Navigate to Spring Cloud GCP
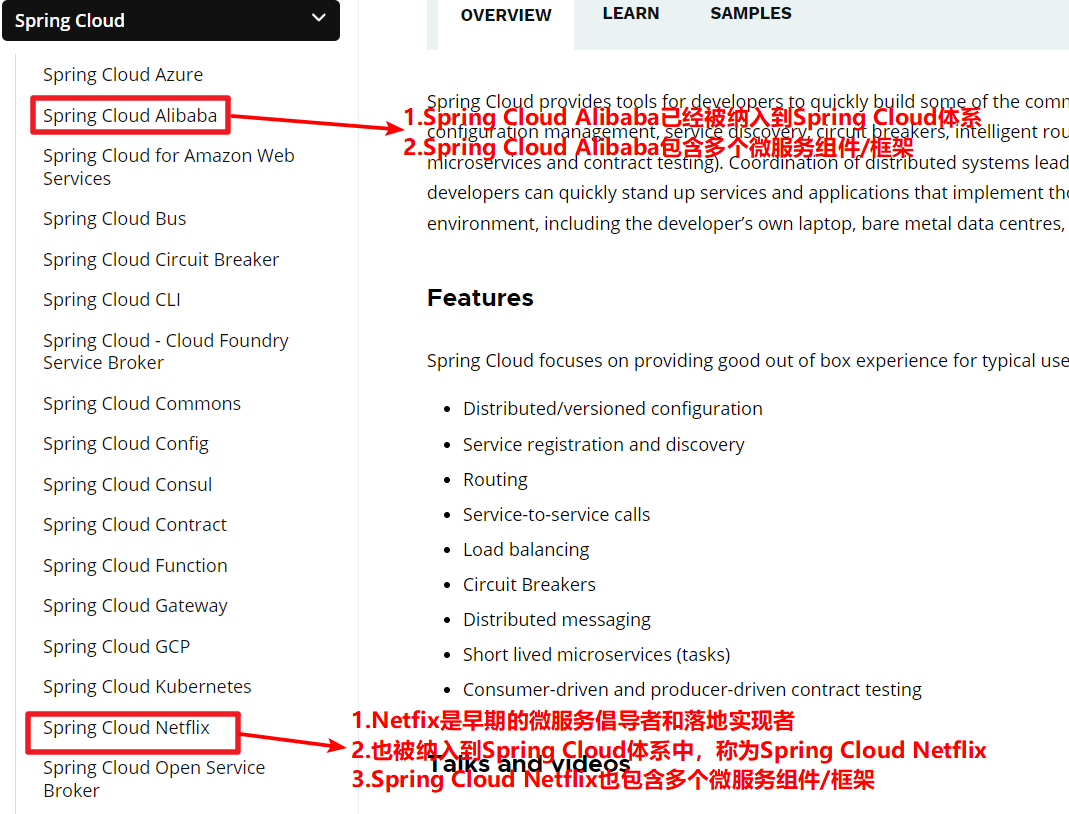Viewport: 1069px width, 814px height. pos(116,647)
